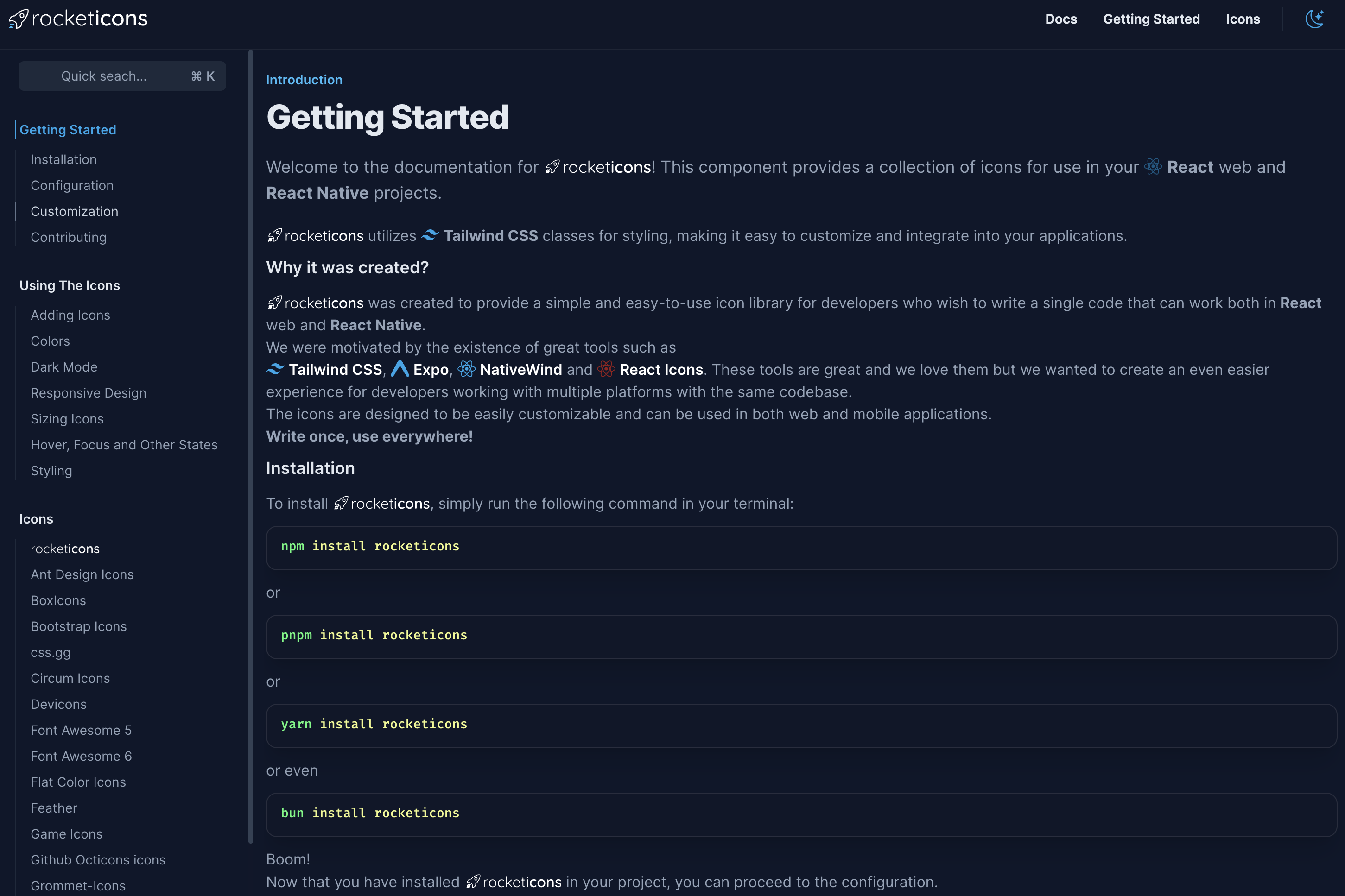Open Font Awesome 5 set
This screenshot has height=896, width=1345.
point(81,730)
